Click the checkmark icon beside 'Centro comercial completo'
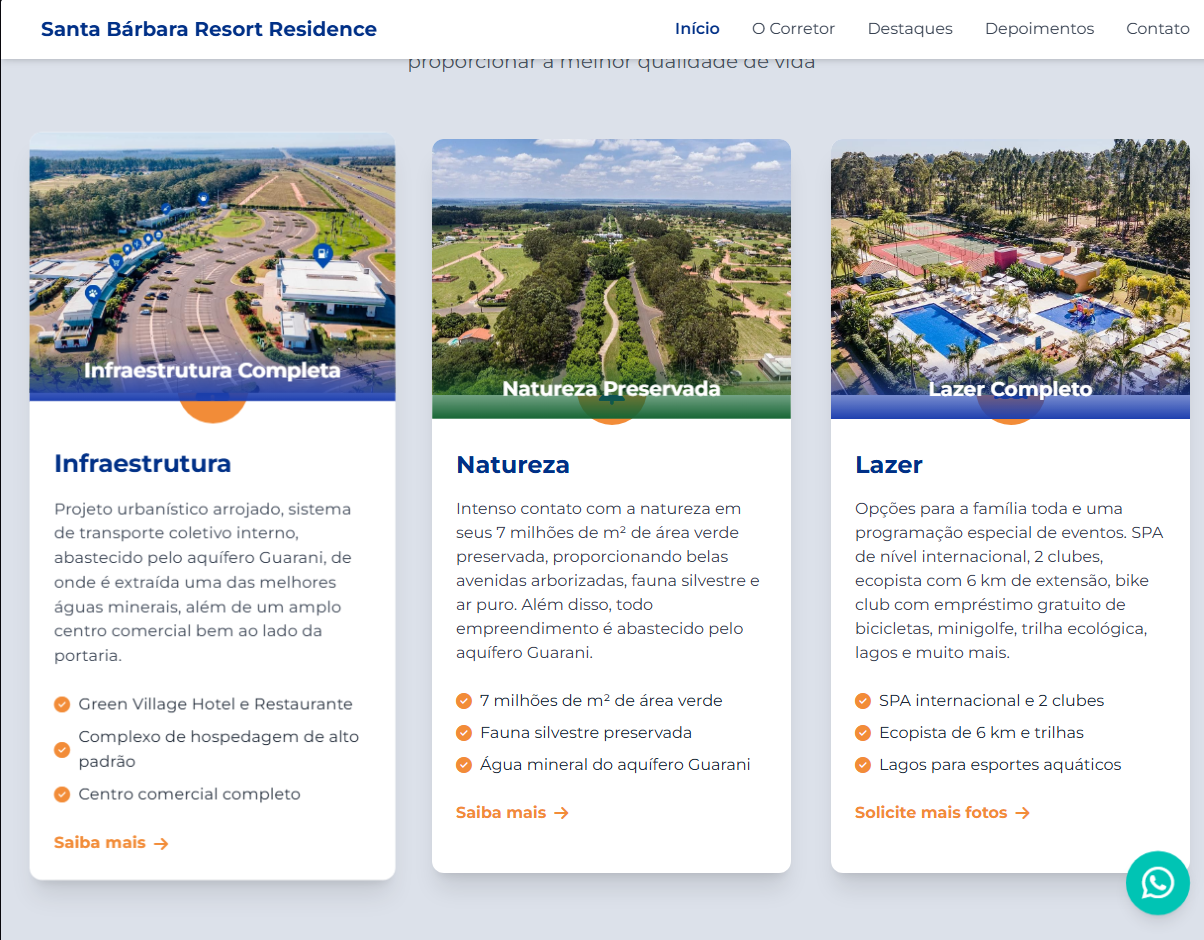This screenshot has width=1204, height=940. click(x=62, y=794)
